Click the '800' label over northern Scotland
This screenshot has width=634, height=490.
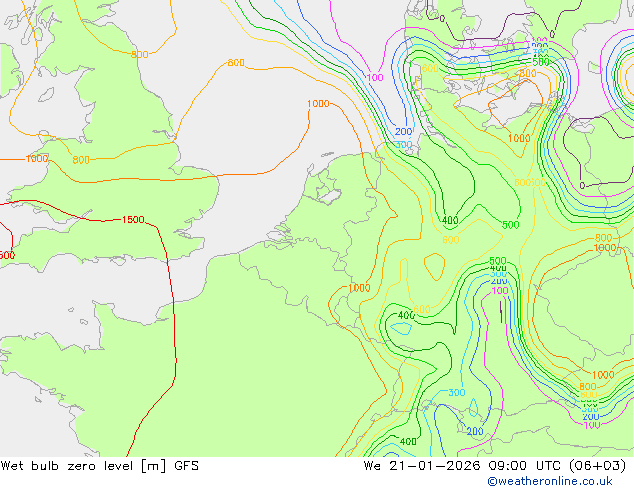tap(139, 54)
